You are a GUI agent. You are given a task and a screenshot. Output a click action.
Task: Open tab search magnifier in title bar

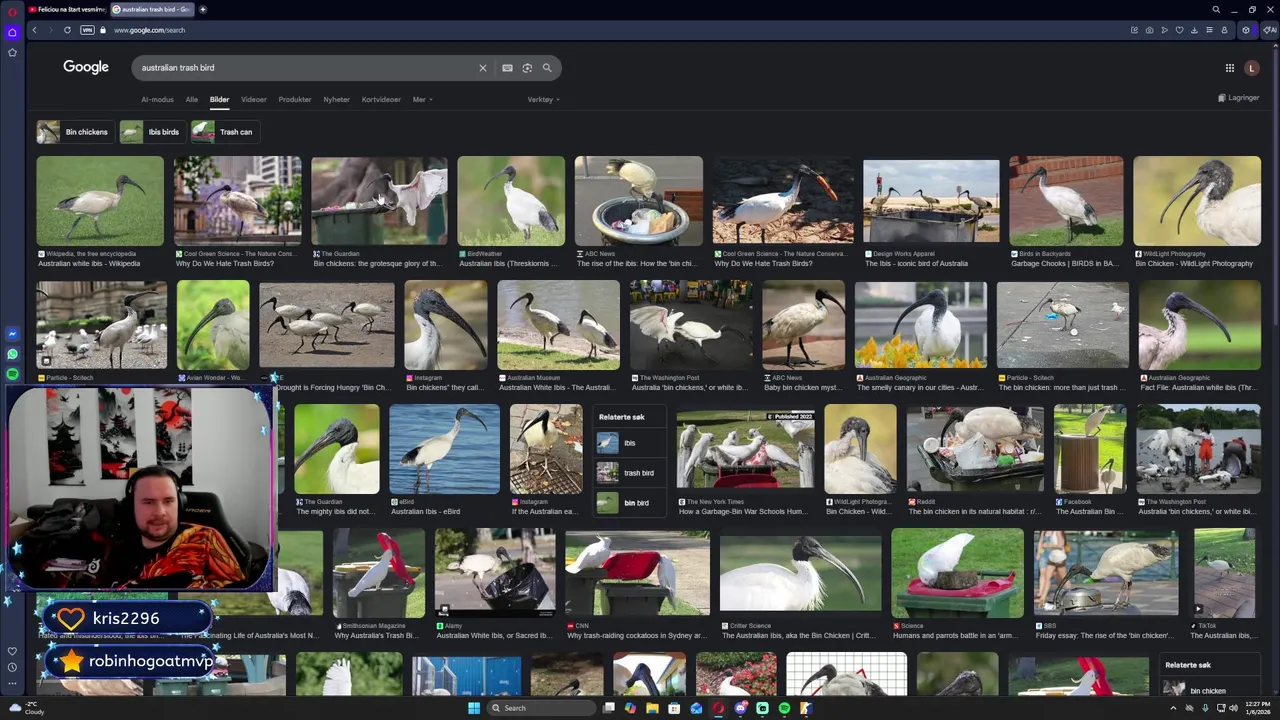click(1216, 9)
